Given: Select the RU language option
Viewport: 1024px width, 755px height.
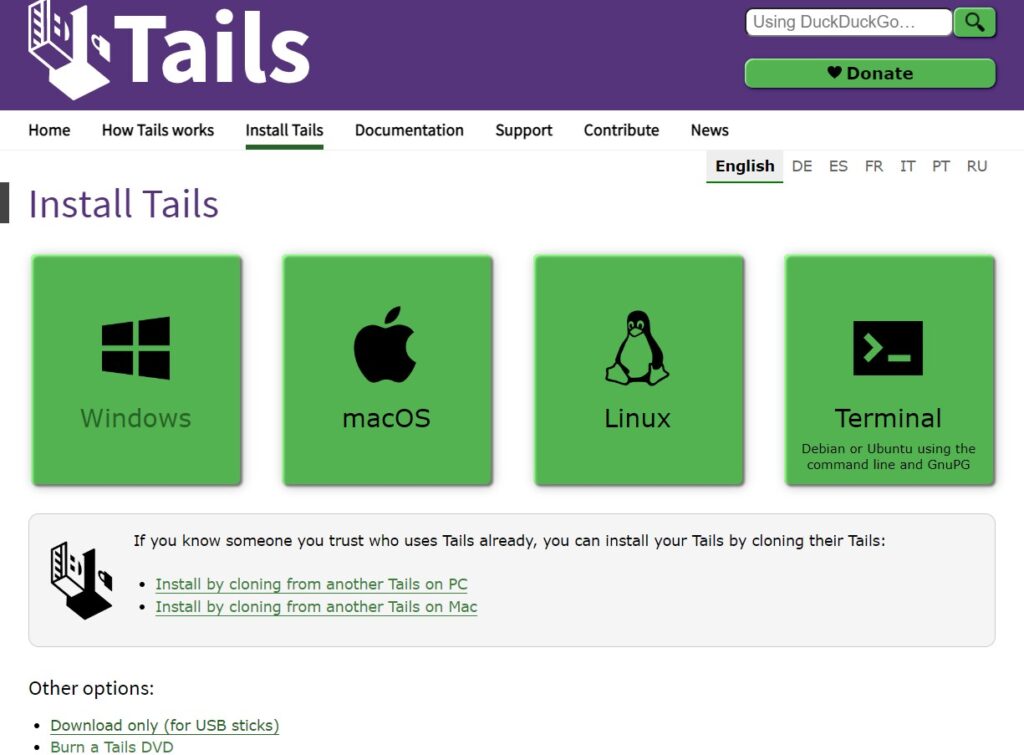Looking at the screenshot, I should coord(977,166).
